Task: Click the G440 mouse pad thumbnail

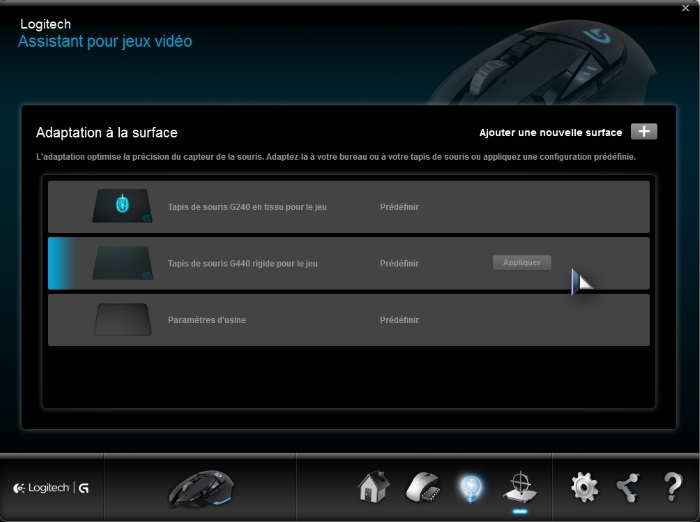Action: pyautogui.click(x=122, y=263)
